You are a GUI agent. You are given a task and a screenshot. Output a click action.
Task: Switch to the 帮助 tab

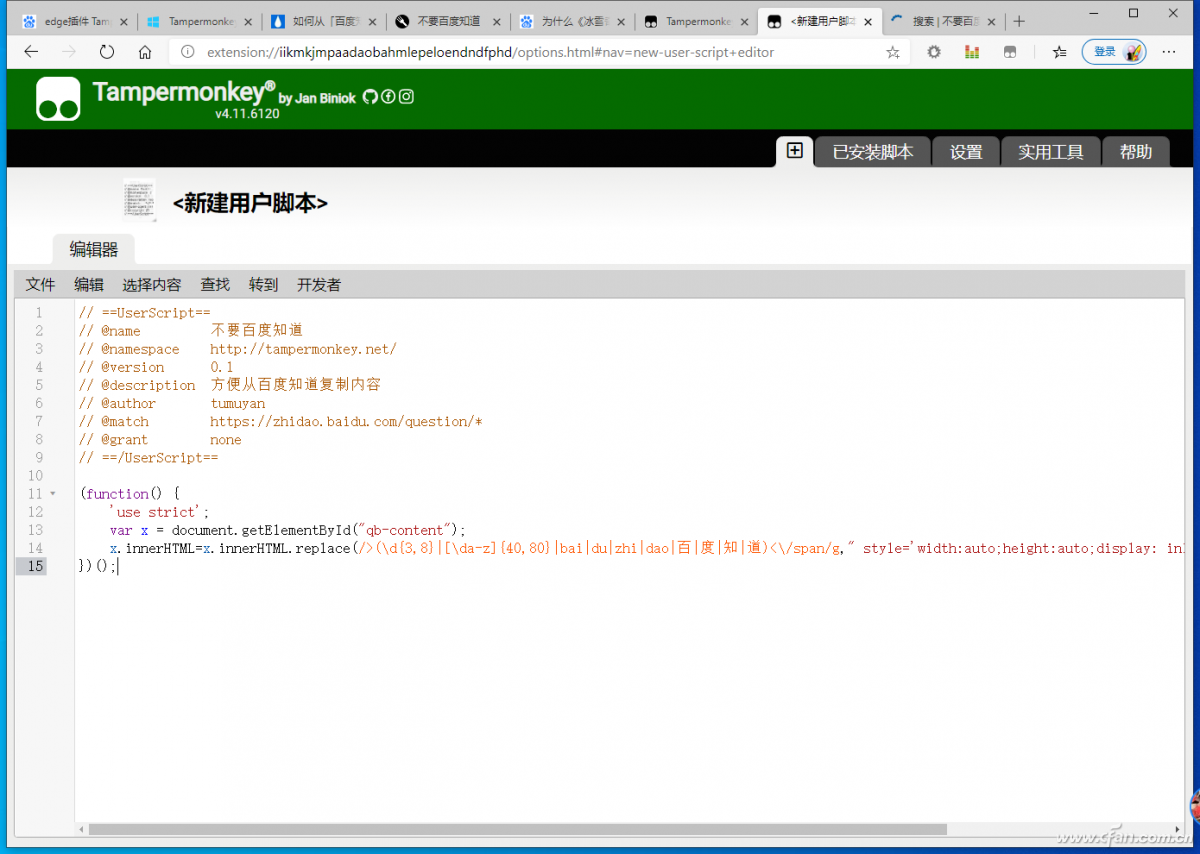coord(1136,152)
